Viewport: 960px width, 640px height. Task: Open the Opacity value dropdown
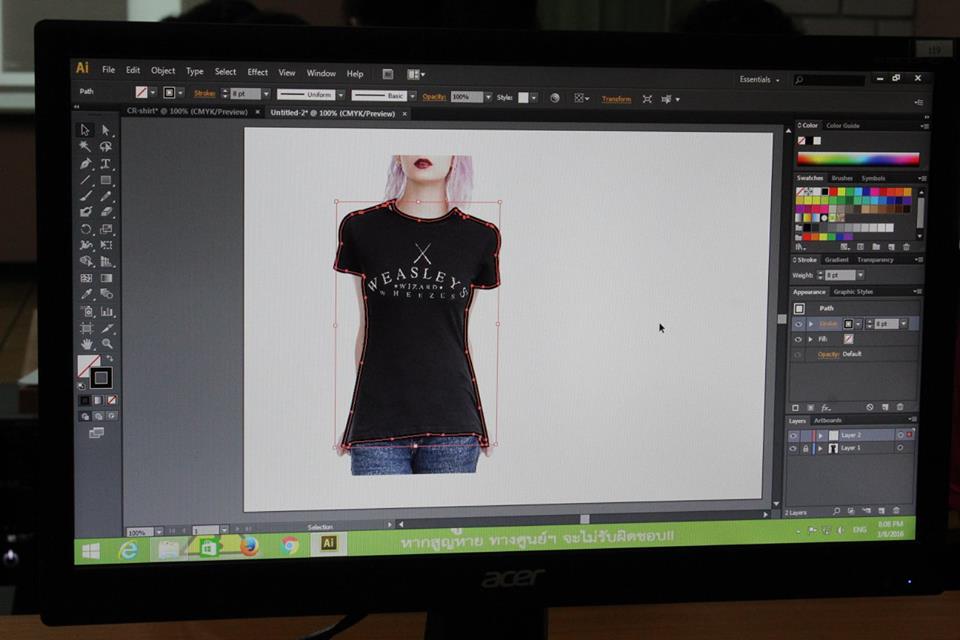488,97
